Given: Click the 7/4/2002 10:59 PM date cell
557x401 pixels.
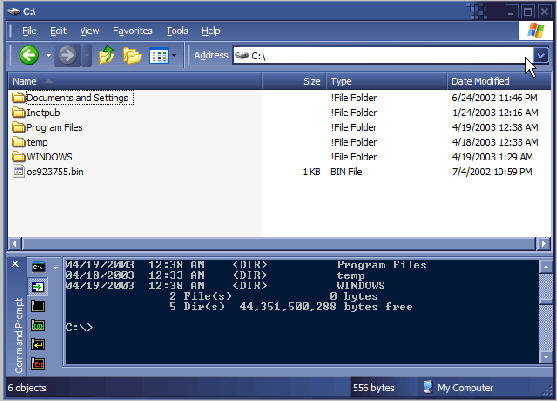Looking at the screenshot, I should coord(492,172).
